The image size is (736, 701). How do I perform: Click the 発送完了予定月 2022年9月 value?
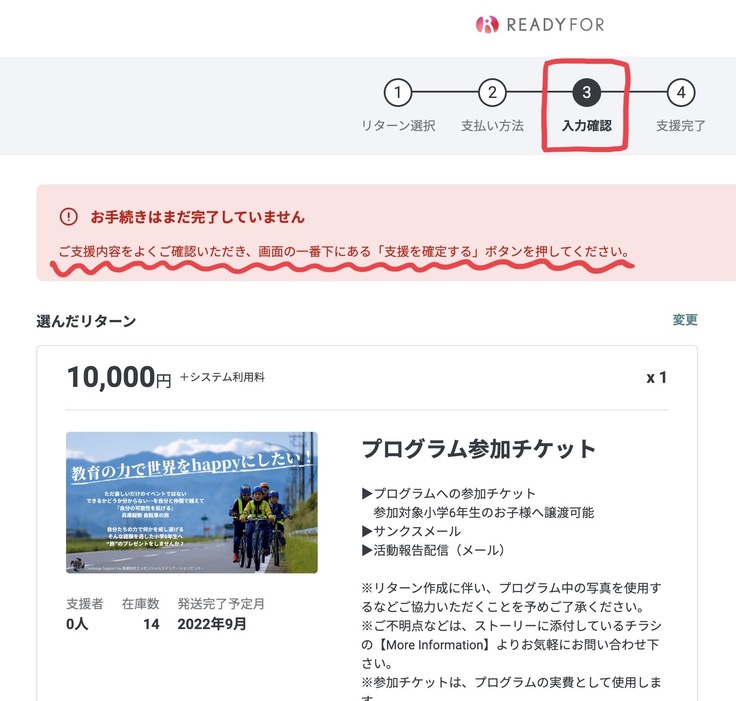(212, 624)
